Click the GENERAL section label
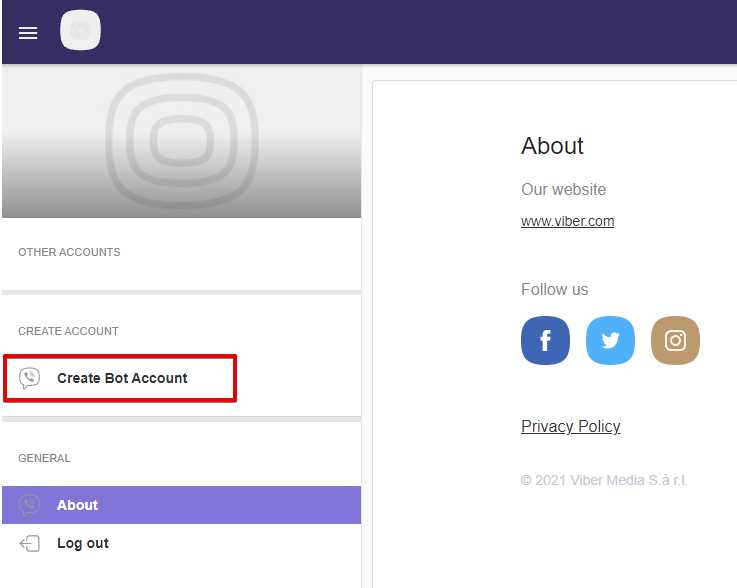 [44, 458]
